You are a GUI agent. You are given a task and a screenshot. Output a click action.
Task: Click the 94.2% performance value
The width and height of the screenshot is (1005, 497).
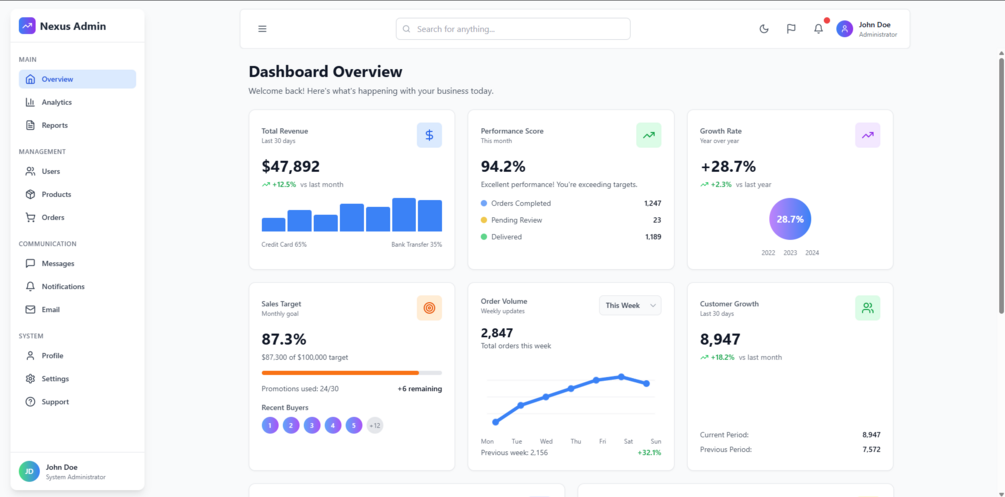(503, 167)
